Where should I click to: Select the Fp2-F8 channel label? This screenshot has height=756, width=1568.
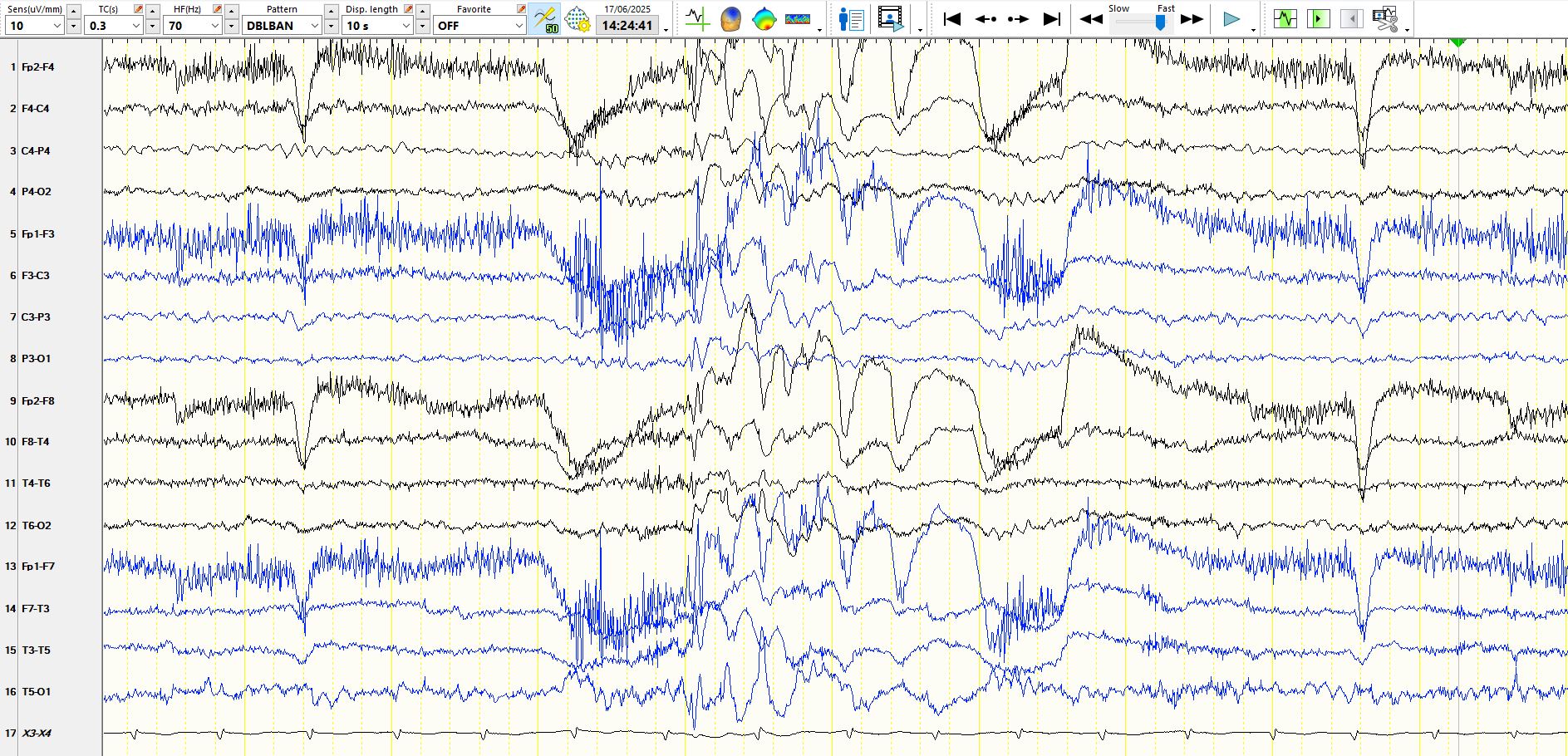pos(38,401)
